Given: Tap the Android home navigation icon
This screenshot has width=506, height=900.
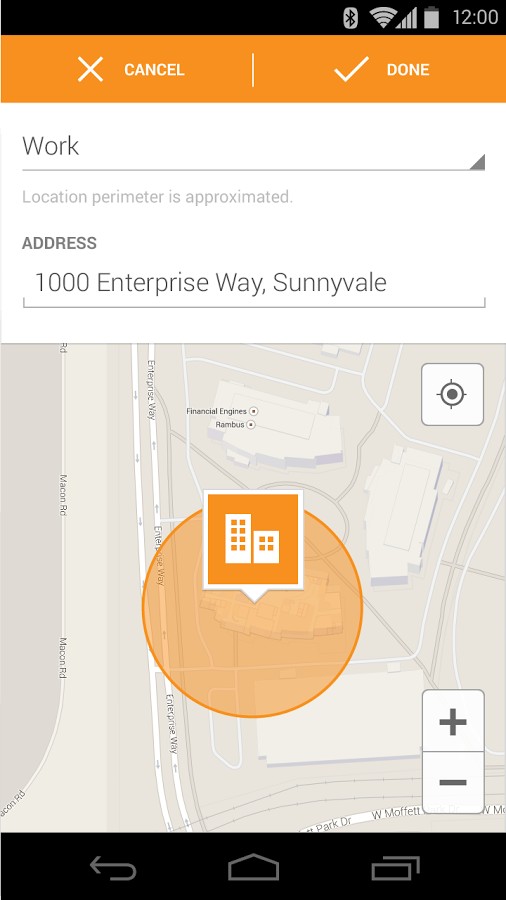Looking at the screenshot, I should point(254,867).
